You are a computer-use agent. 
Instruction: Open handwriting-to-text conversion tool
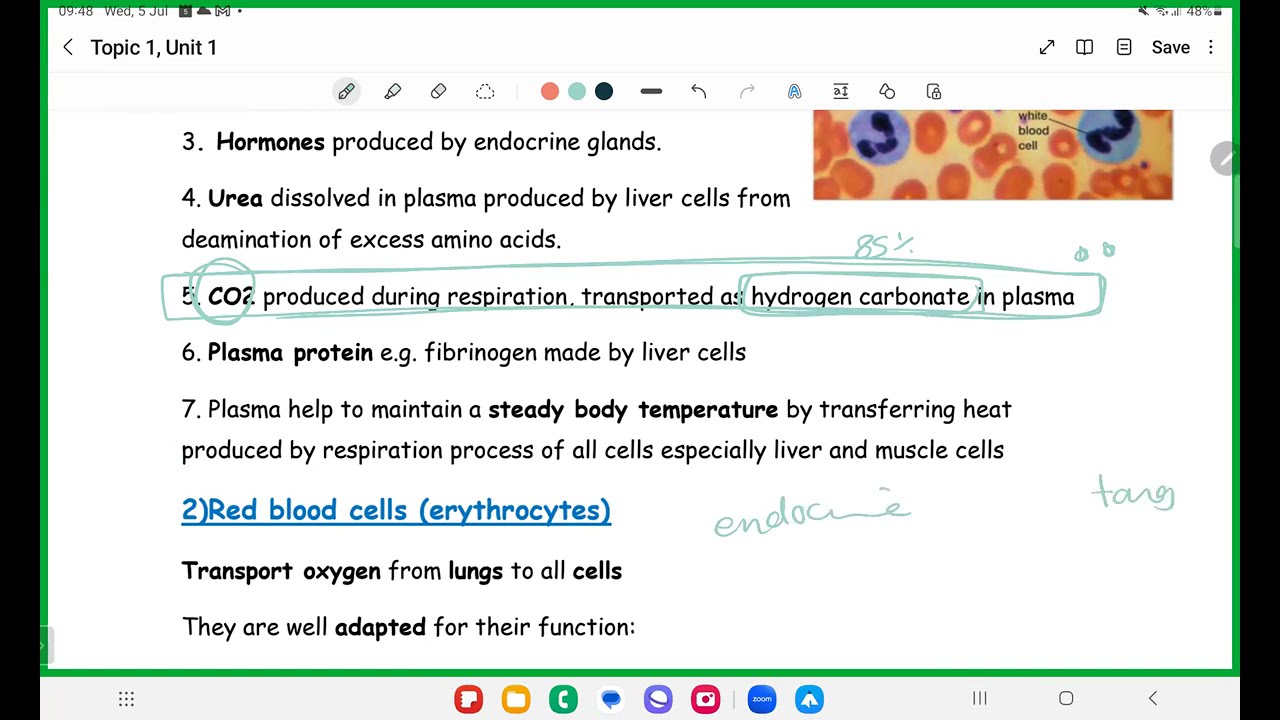point(794,91)
